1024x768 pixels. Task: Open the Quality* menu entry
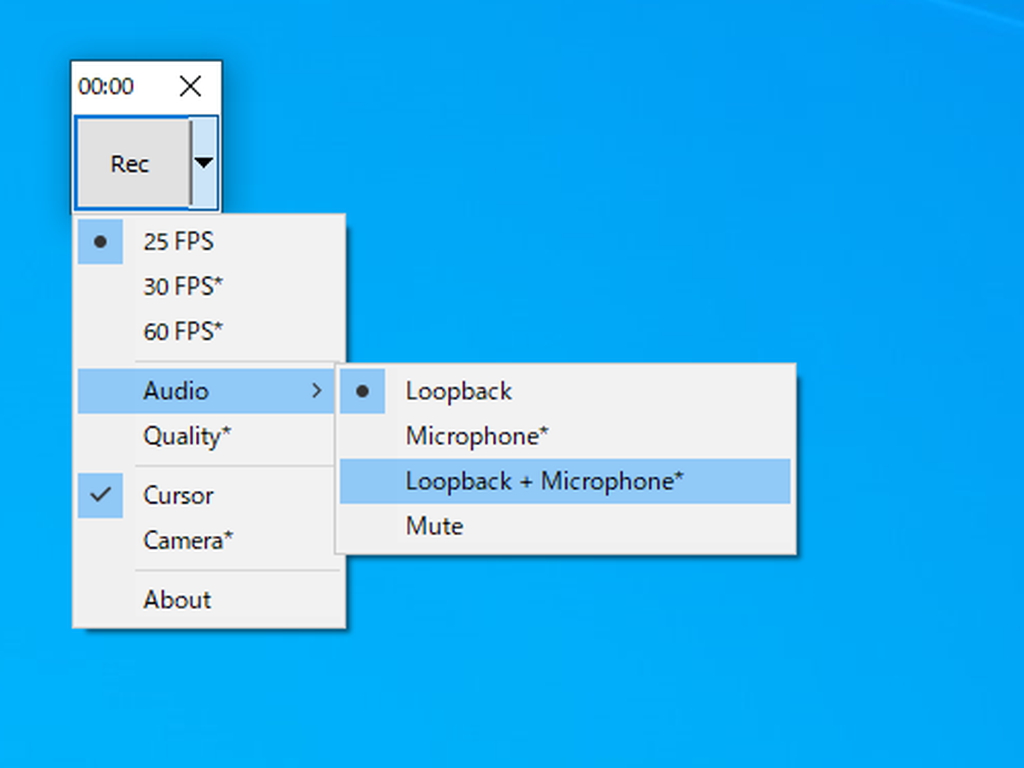206,436
